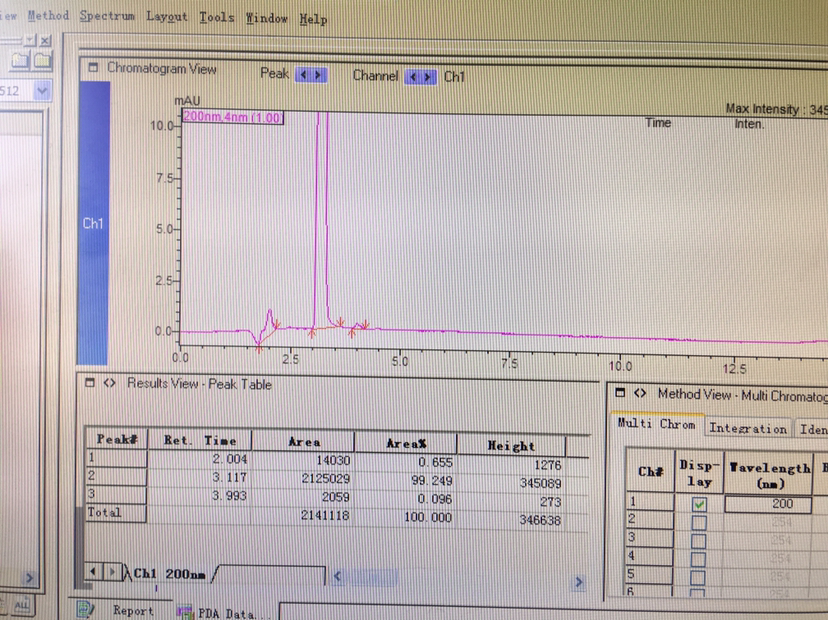This screenshot has height=620, width=828.
Task: Switch to Multi Chrom tab
Action: (x=656, y=424)
